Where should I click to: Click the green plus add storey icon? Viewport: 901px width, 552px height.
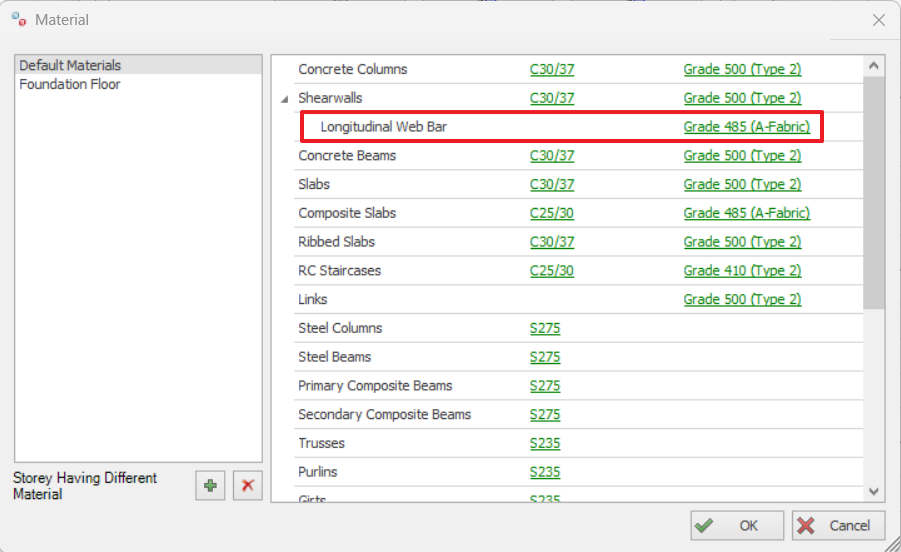click(210, 486)
